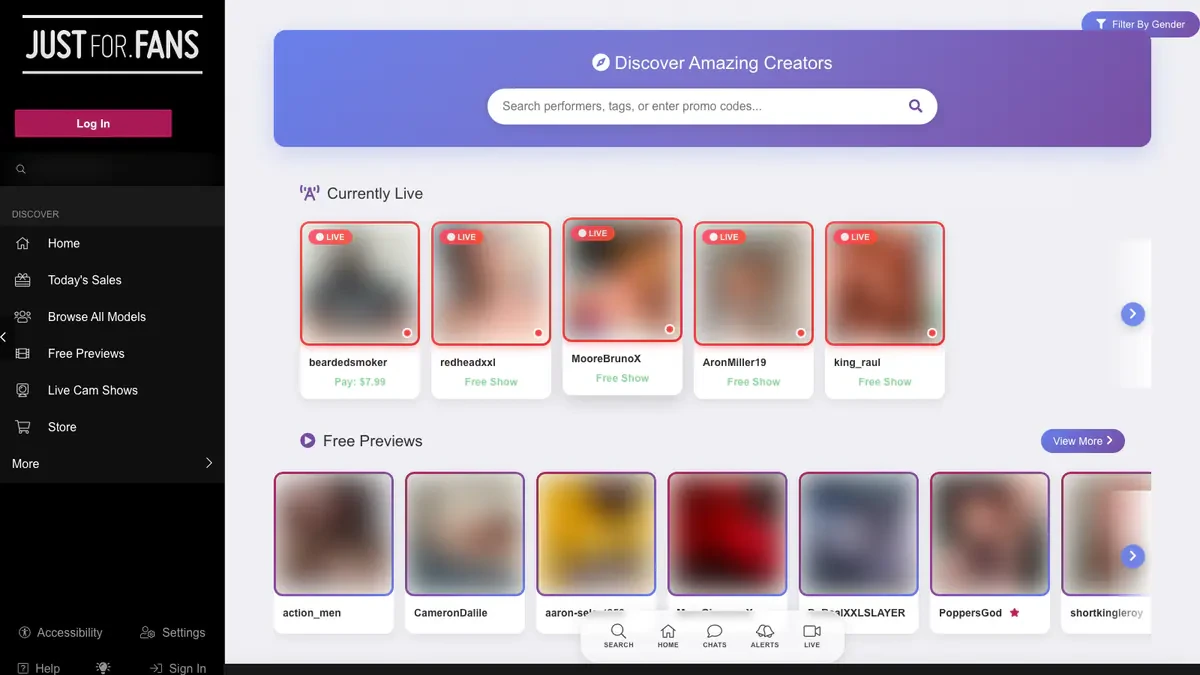
Task: Collapse the sidebar using left chevron
Action: 4,337
